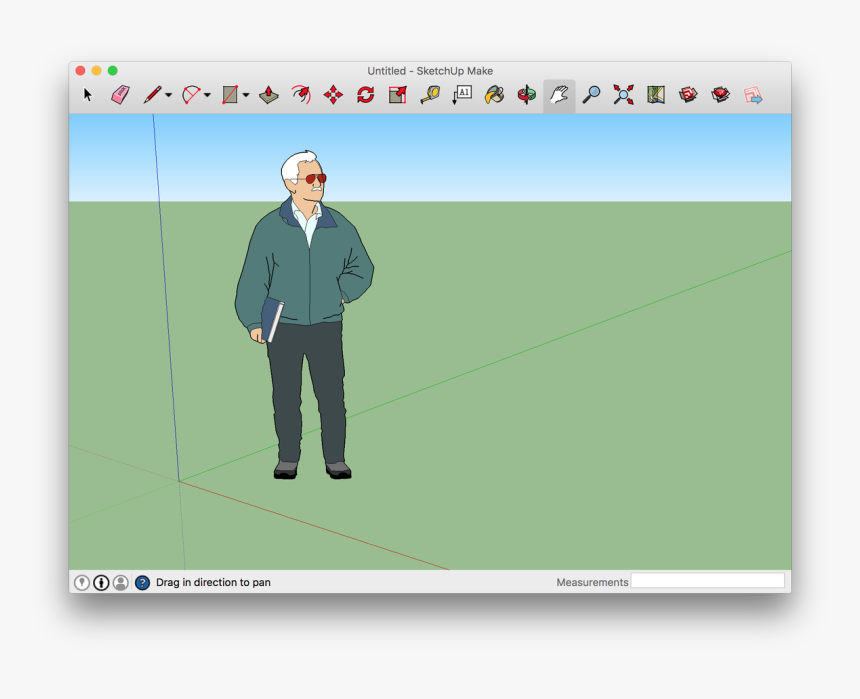Select the Tape Measure tool
Screen dimensions: 860x699
430,95
